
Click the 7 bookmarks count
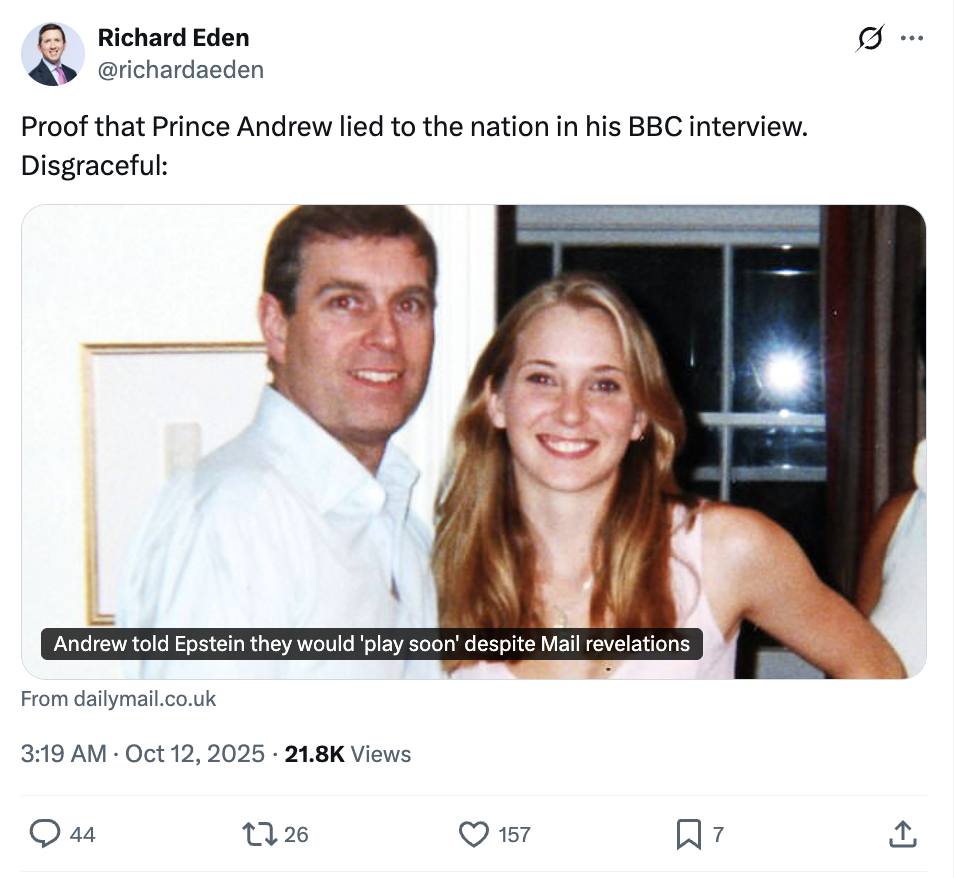717,834
